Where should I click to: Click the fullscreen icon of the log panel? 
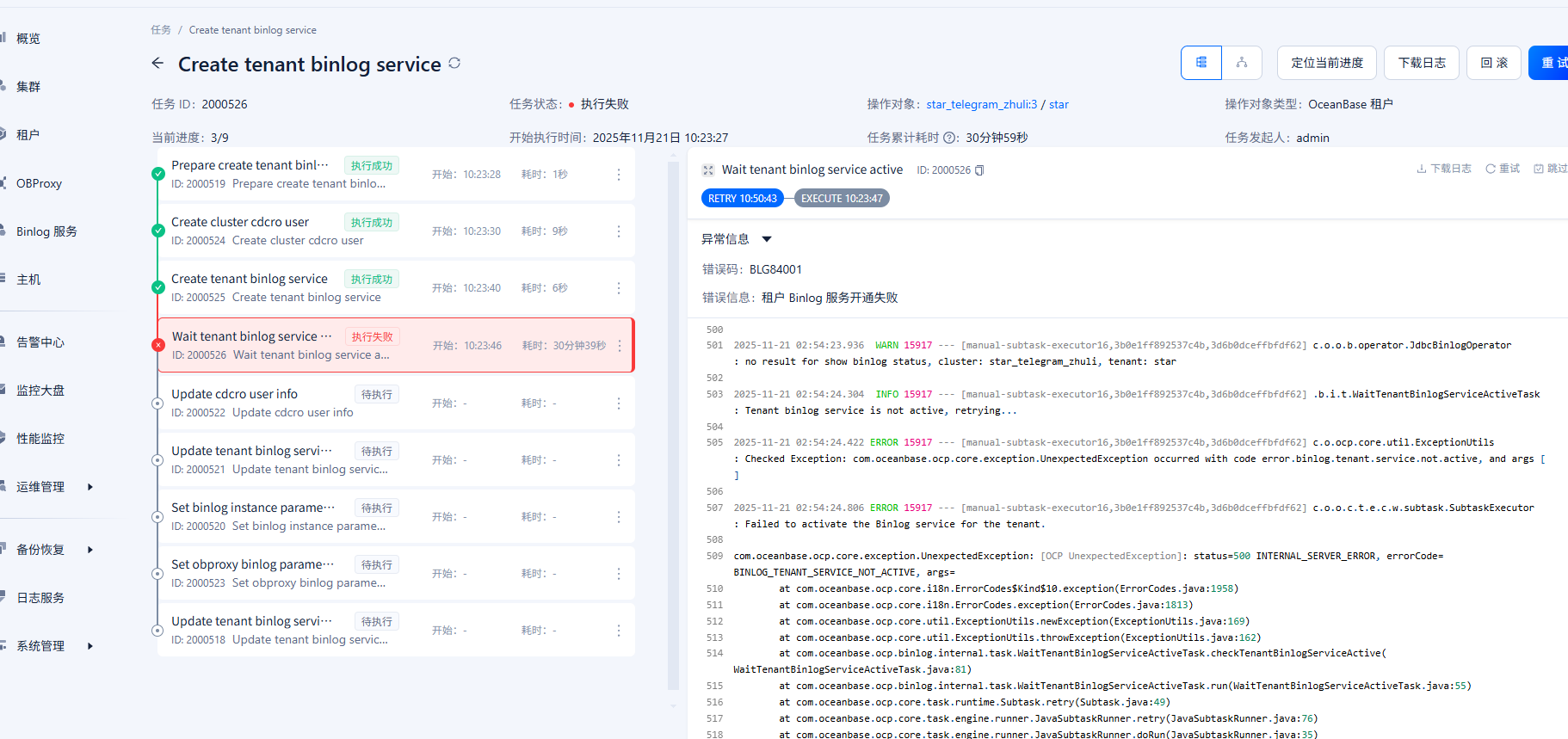[708, 170]
